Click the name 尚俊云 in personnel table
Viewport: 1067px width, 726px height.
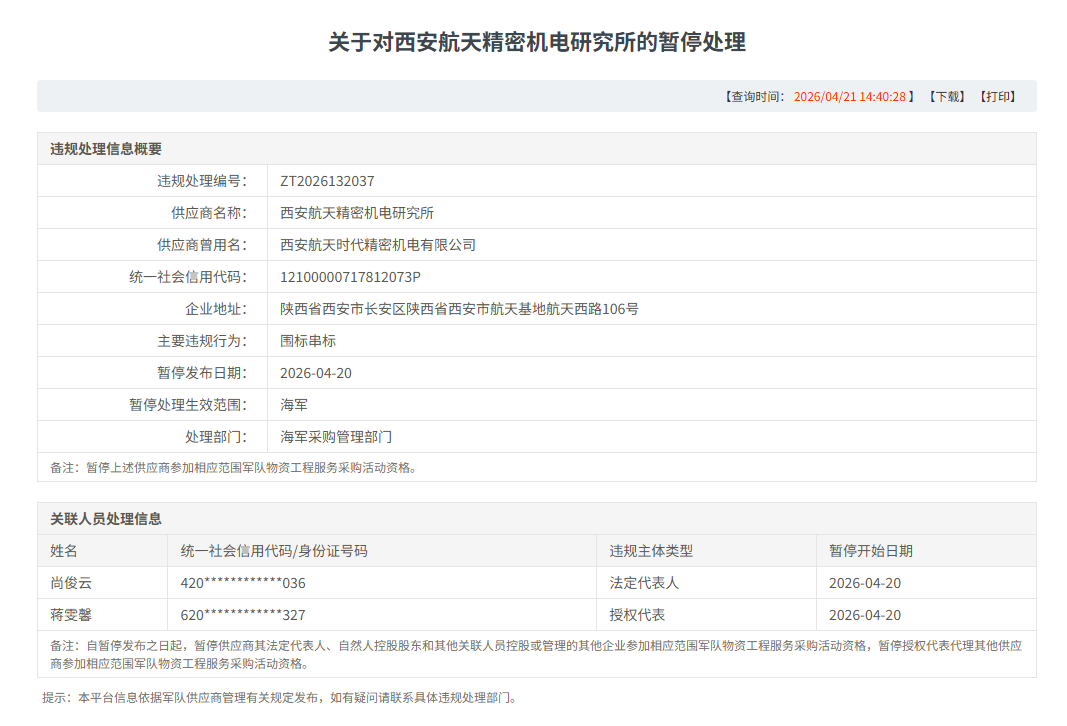71,583
